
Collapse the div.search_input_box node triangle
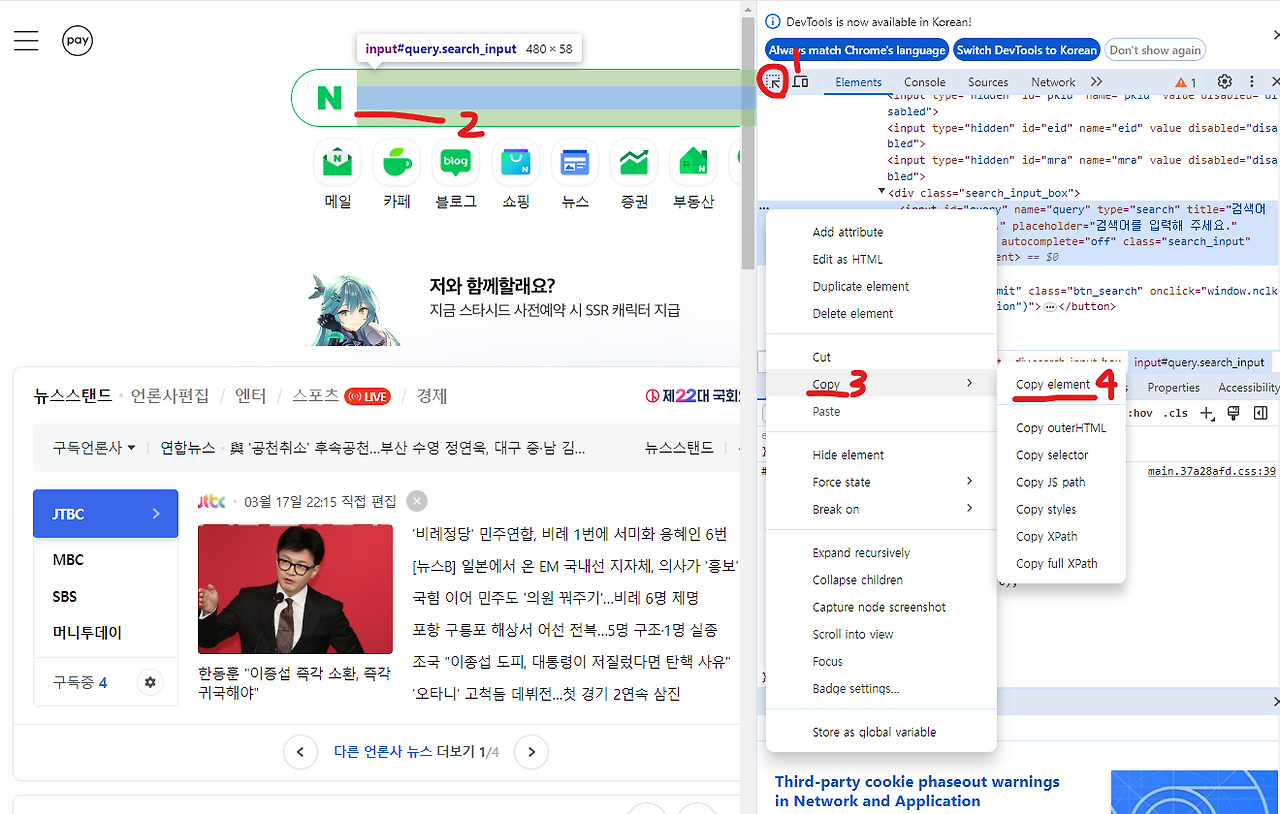tap(882, 192)
